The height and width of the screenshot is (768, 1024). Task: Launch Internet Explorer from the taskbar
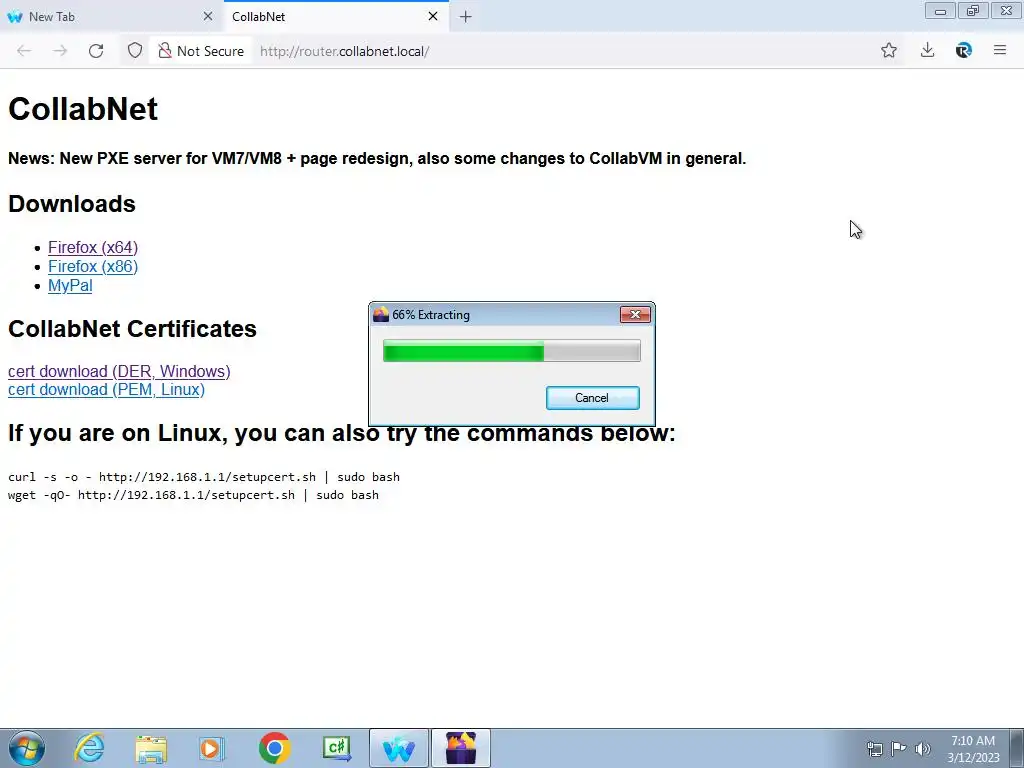89,748
